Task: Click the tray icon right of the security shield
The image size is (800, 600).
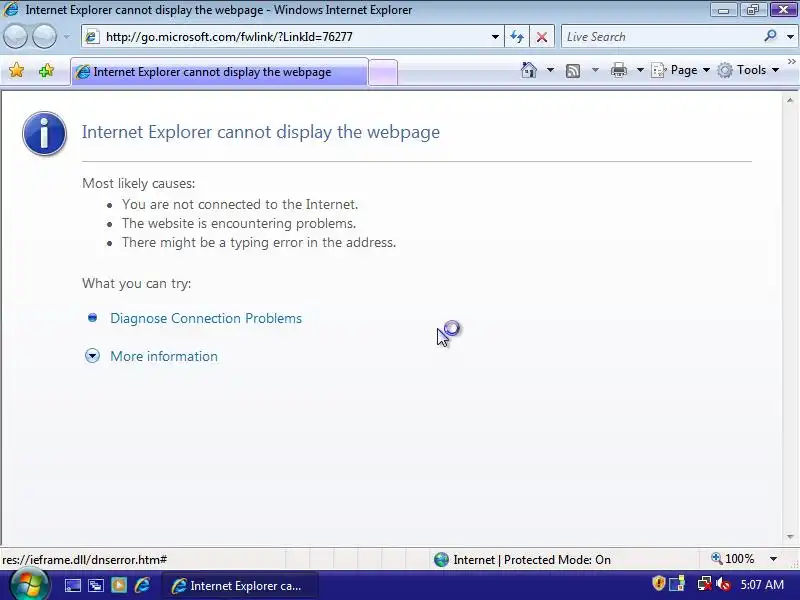Action: click(677, 583)
